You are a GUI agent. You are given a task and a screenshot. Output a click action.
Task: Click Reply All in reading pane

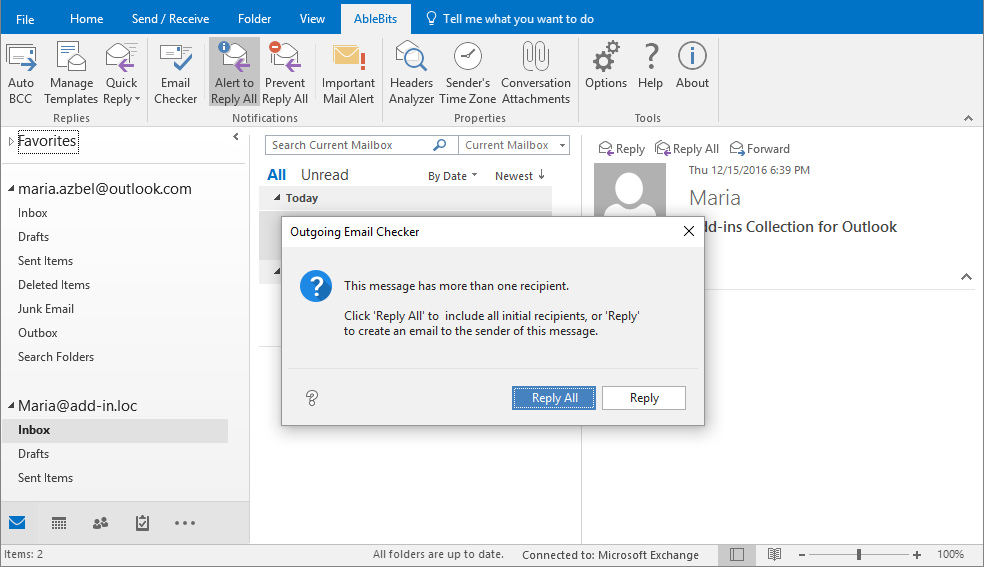coord(687,149)
